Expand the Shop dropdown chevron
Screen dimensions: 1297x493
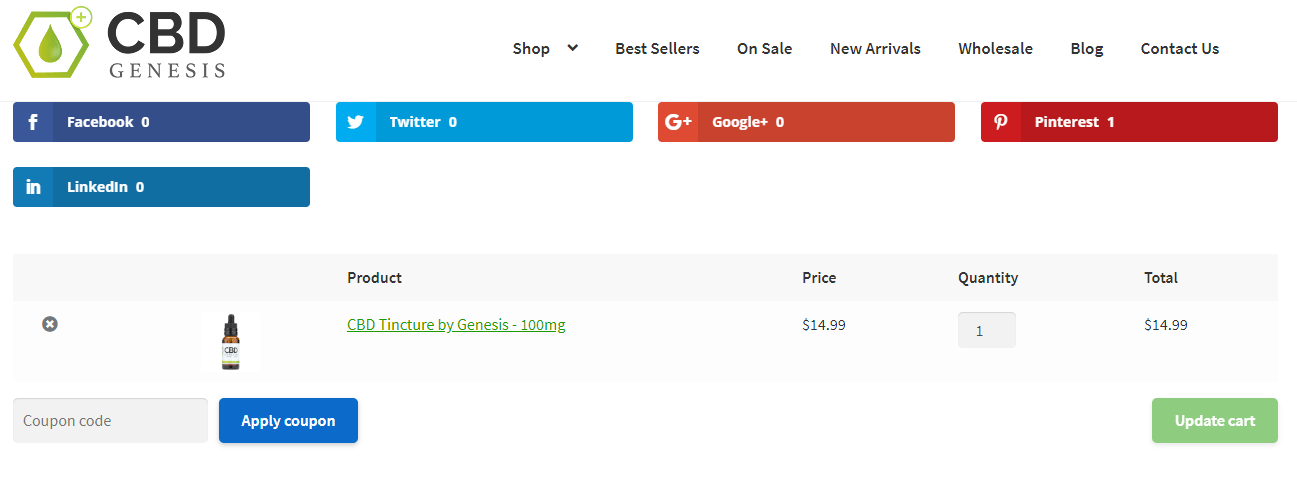572,47
